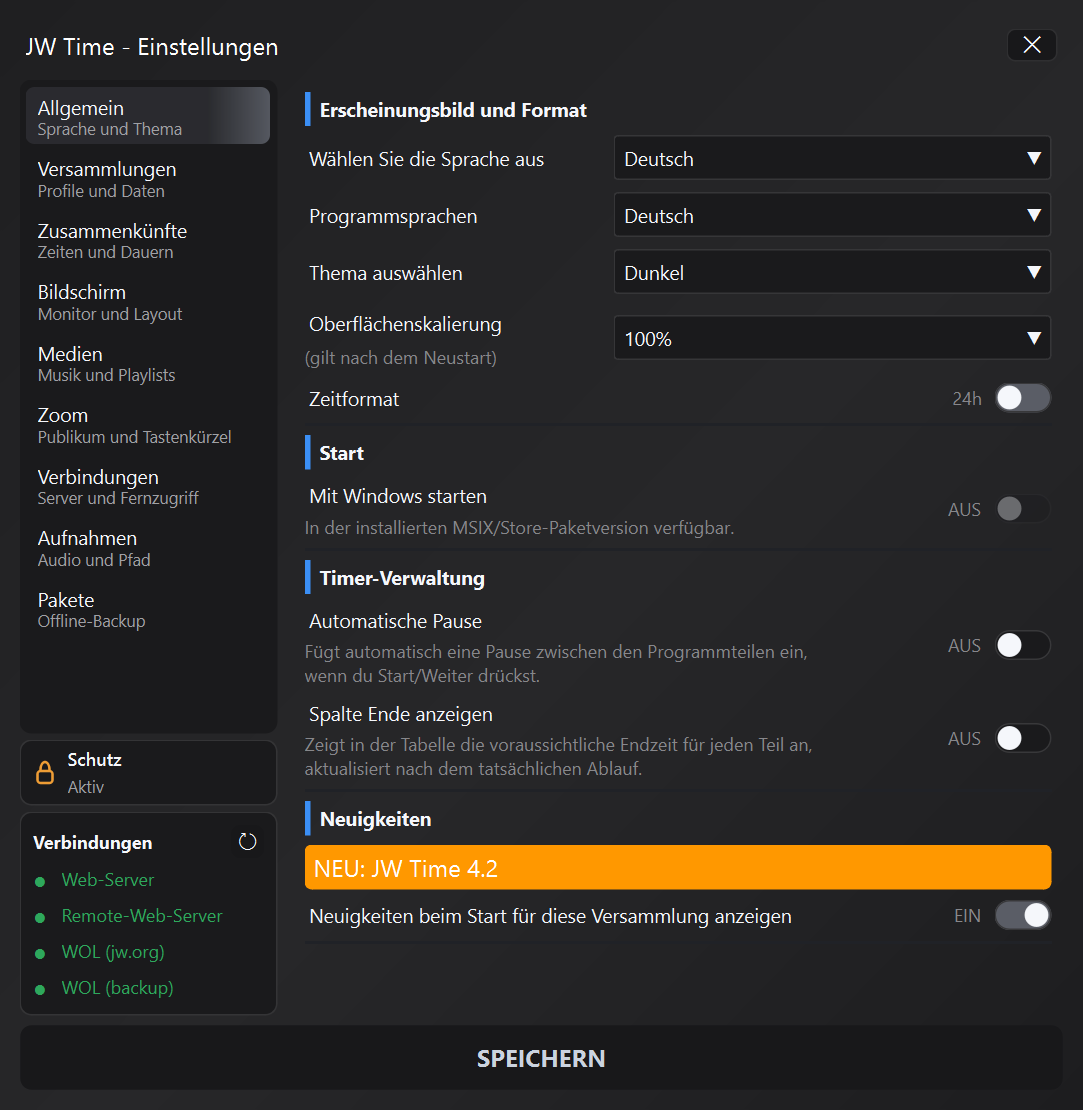
Task: Click the Neuigkeiten section heading
Action: click(x=375, y=819)
